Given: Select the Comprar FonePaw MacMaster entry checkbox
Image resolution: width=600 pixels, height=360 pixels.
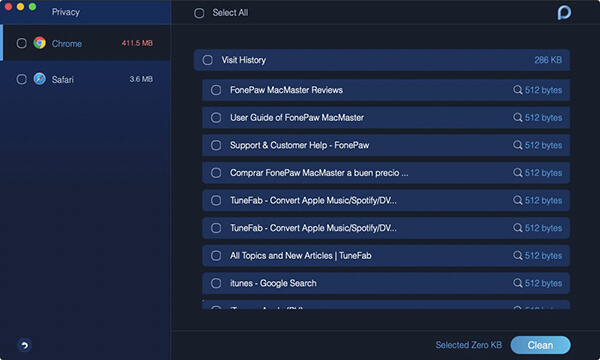Looking at the screenshot, I should pyautogui.click(x=216, y=173).
